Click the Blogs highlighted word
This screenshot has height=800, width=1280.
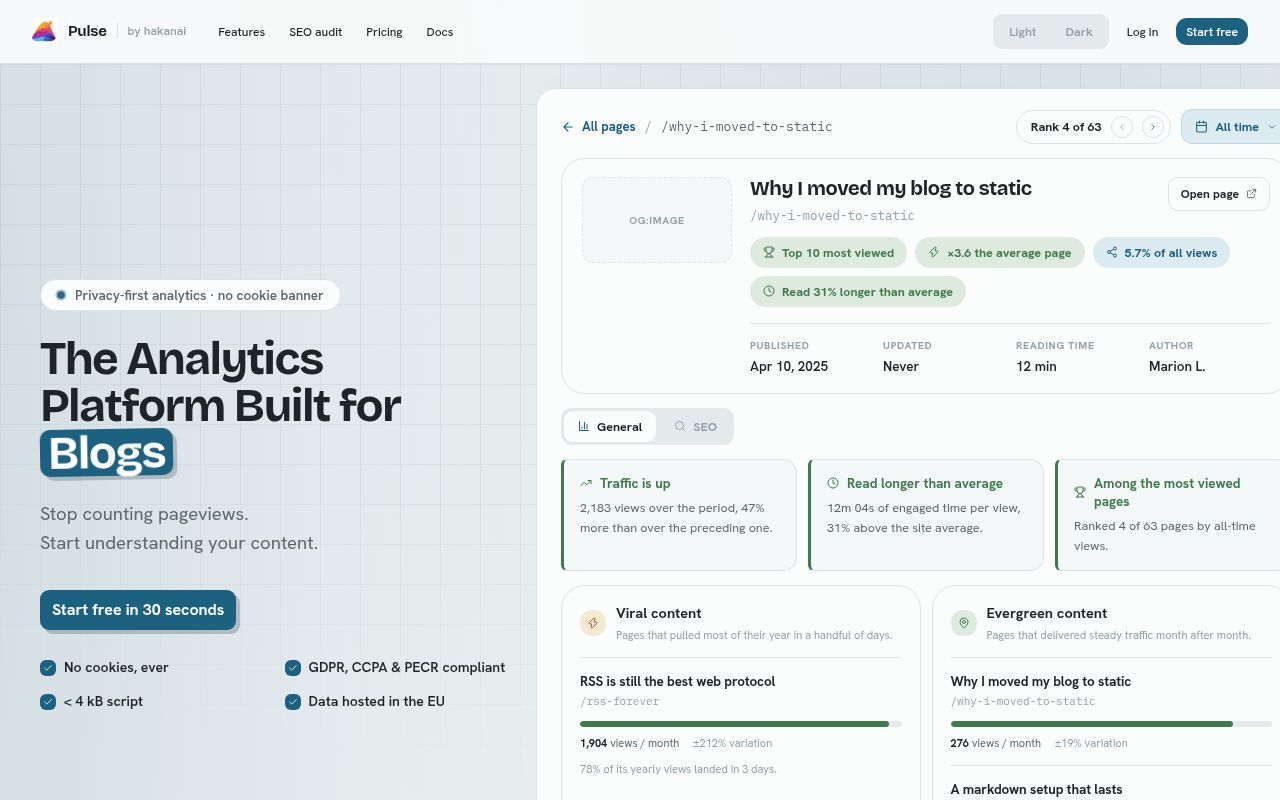[107, 453]
